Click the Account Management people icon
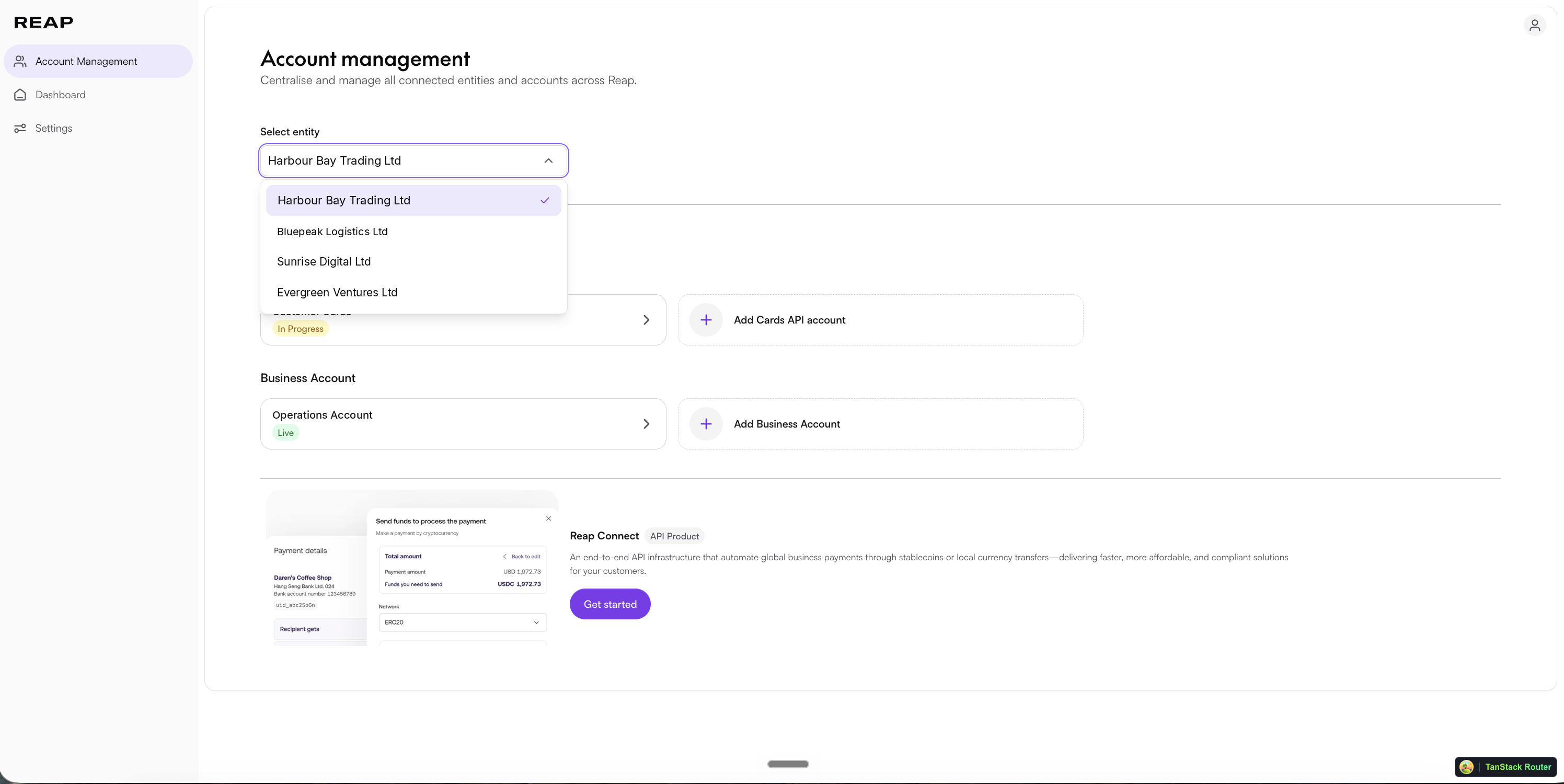This screenshot has width=1564, height=784. click(x=20, y=61)
